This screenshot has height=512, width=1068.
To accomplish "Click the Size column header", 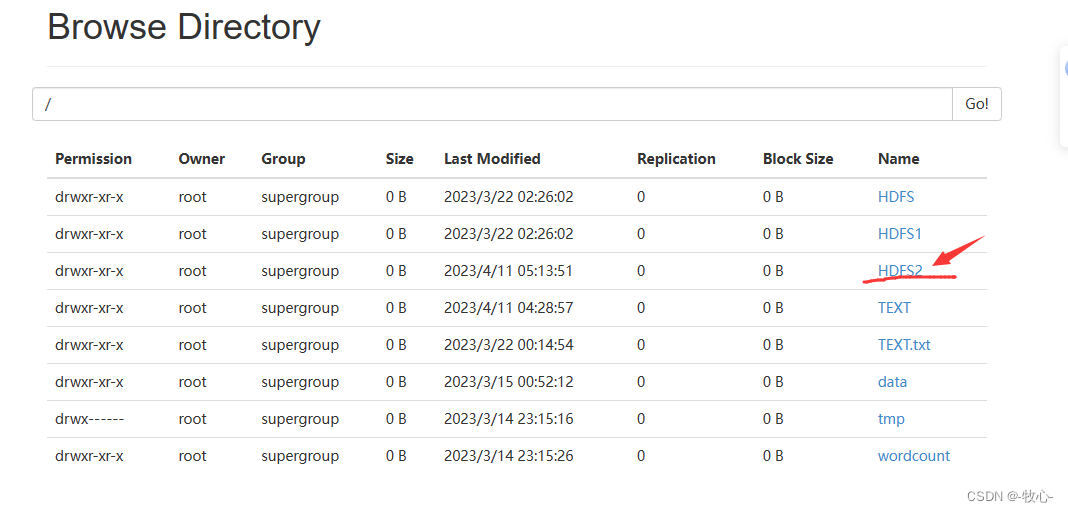I will pyautogui.click(x=399, y=159).
